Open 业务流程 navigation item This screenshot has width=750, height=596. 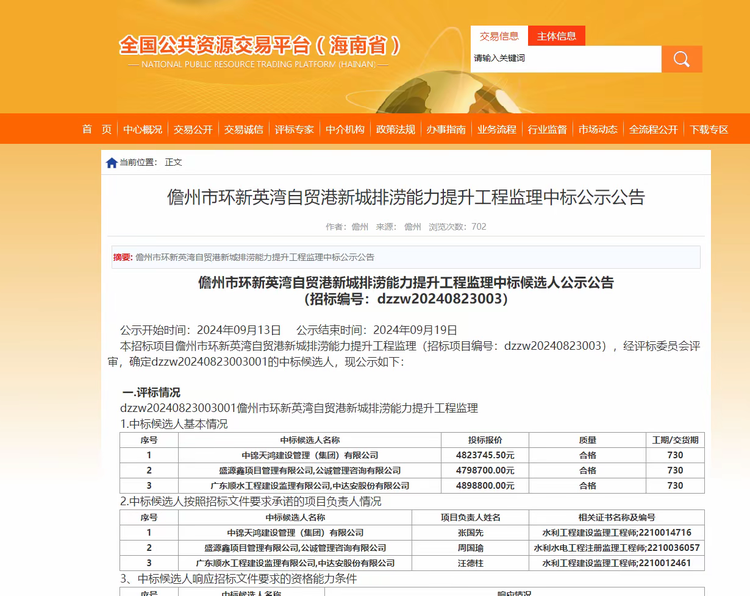pyautogui.click(x=496, y=129)
